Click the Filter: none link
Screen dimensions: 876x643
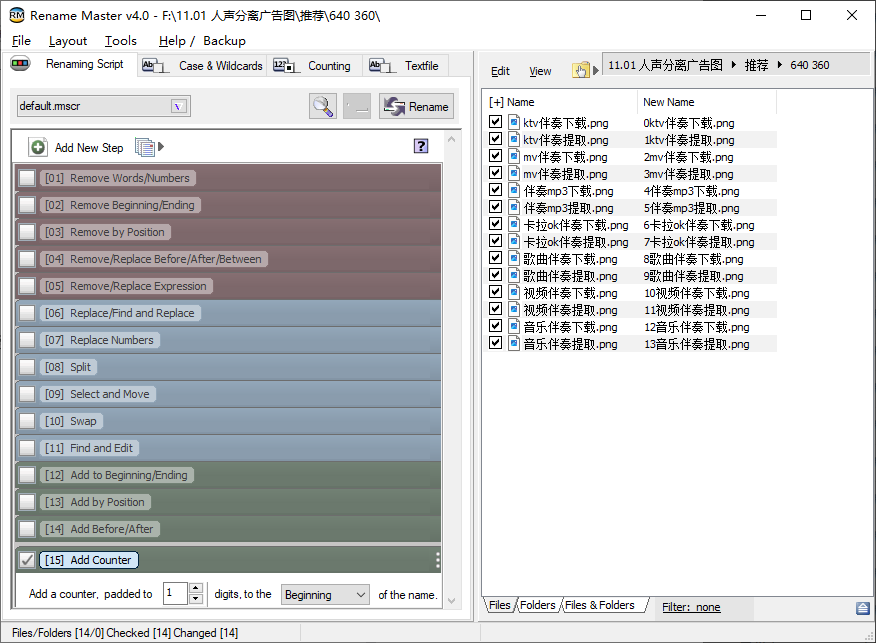691,607
